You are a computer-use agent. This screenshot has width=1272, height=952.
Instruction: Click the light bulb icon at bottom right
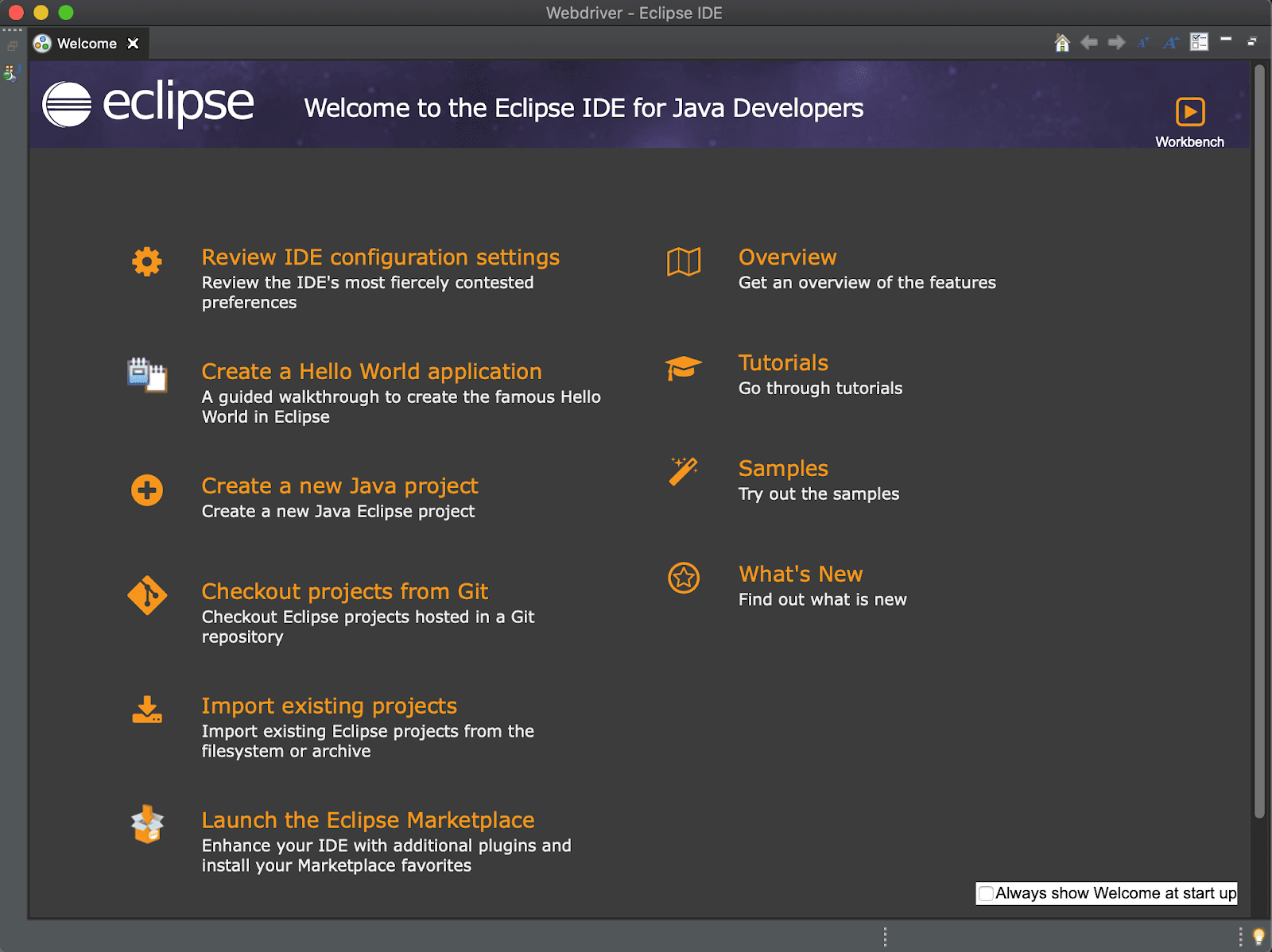point(1258,935)
